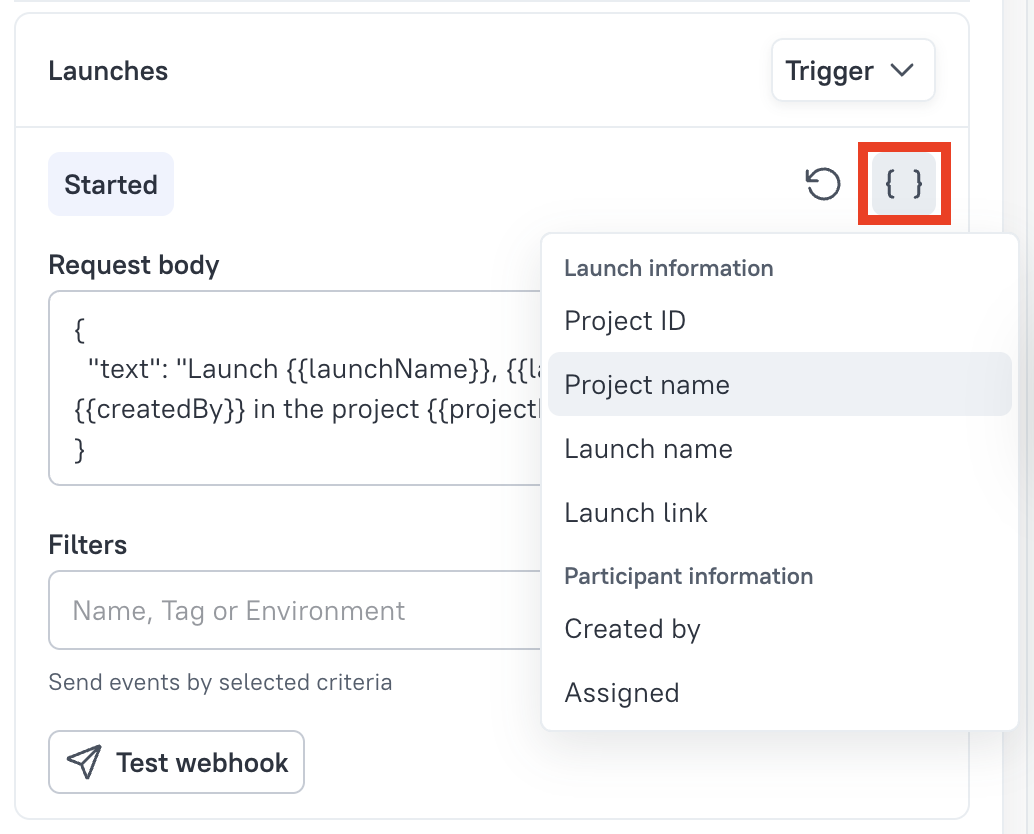The image size is (1034, 834).
Task: Open the Trigger dropdown
Action: point(852,71)
